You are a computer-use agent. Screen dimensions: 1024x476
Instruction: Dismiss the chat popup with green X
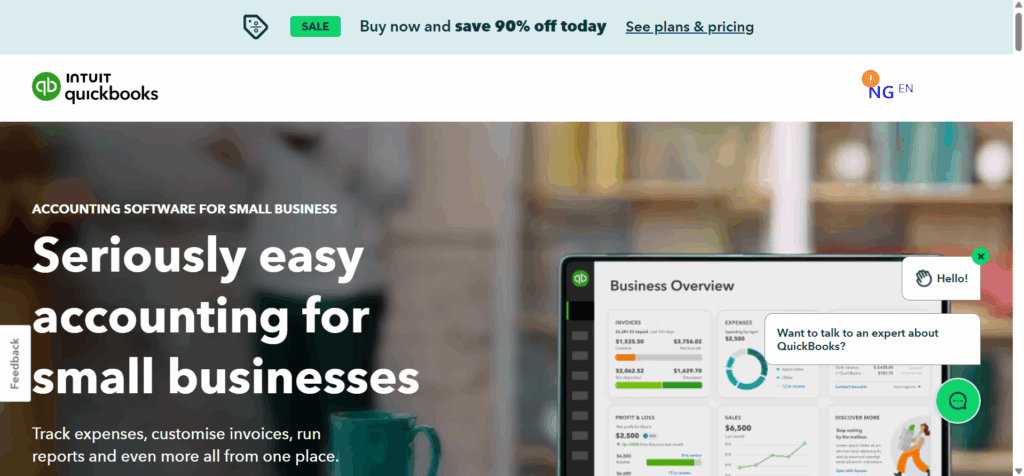click(x=980, y=256)
